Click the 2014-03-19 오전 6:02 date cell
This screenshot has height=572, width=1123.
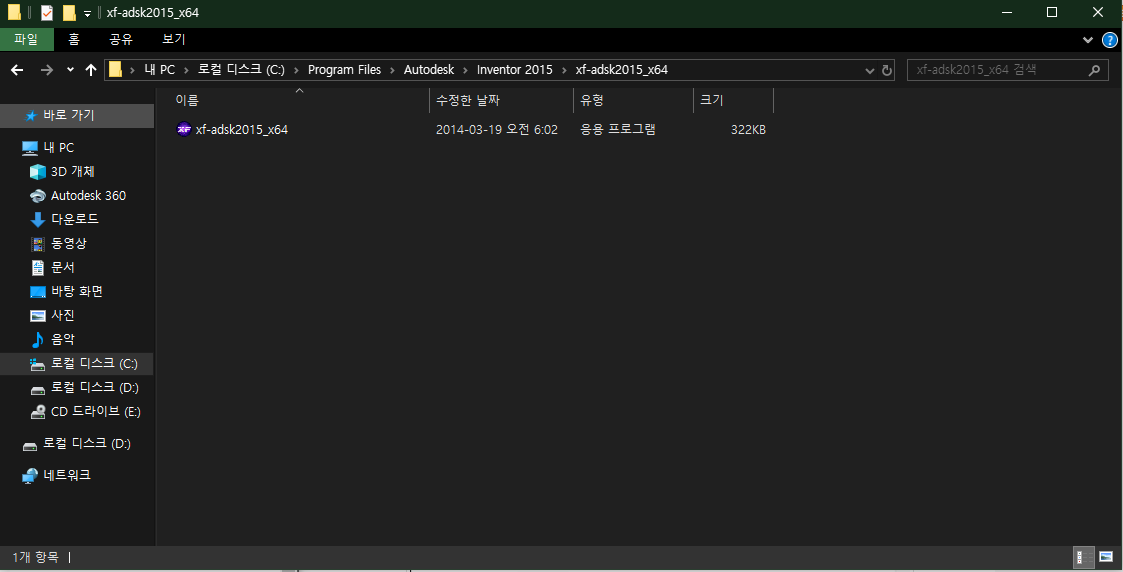coord(496,130)
